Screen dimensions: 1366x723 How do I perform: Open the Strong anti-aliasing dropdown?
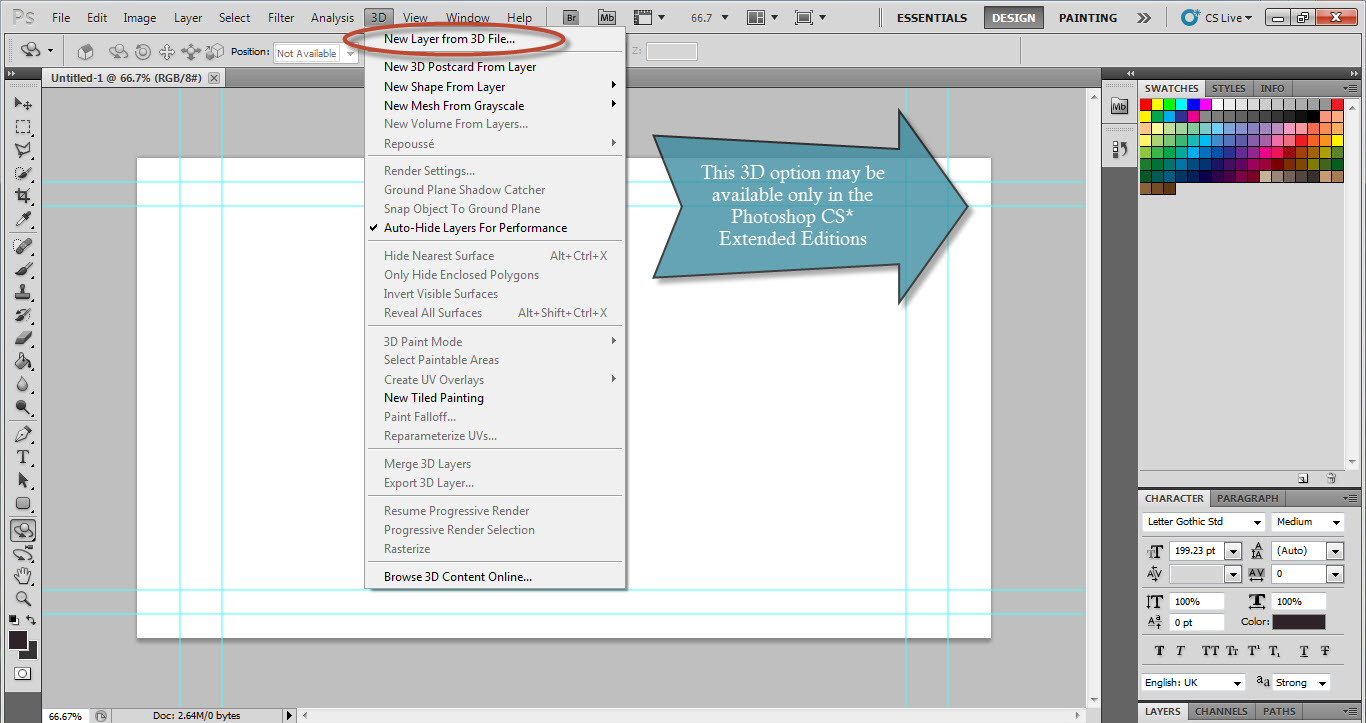[x=1301, y=683]
